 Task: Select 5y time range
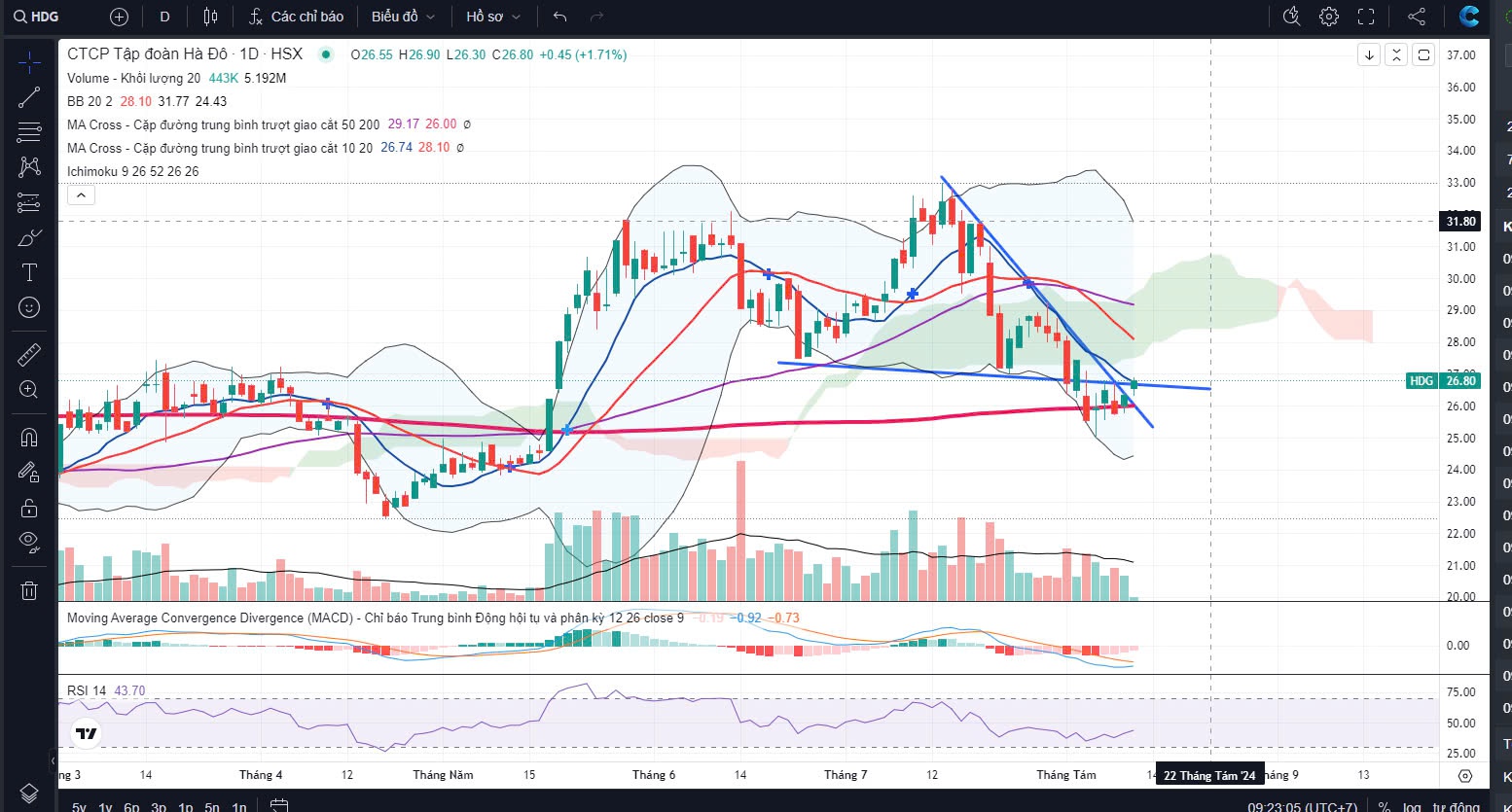(x=79, y=806)
